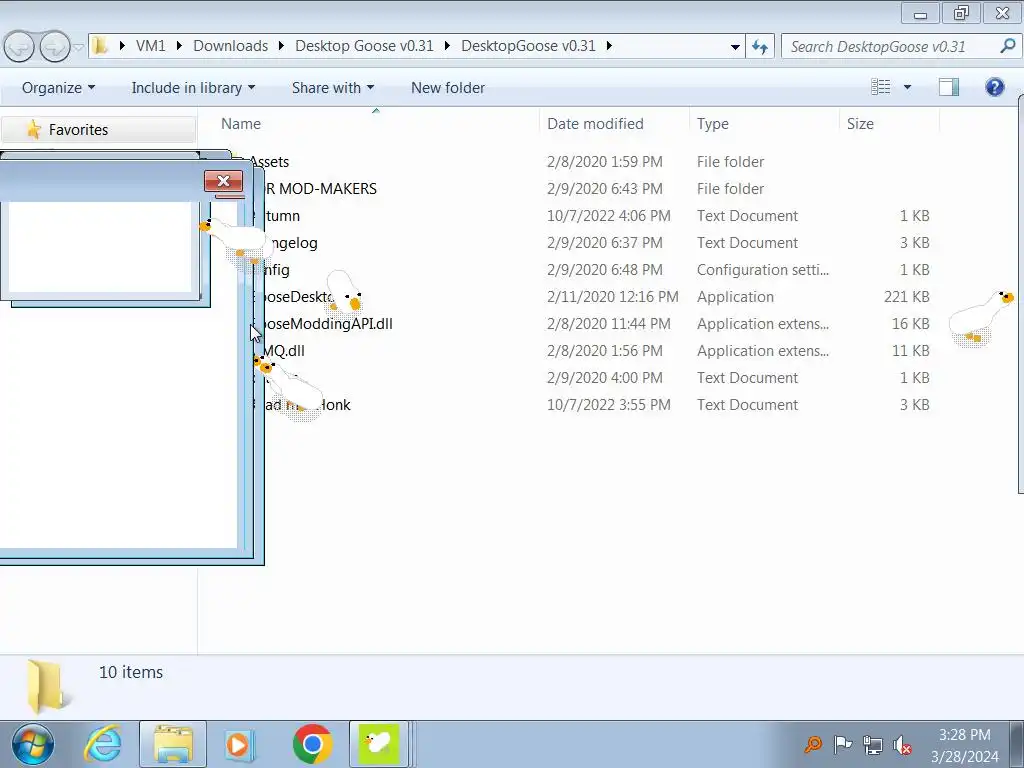The height and width of the screenshot is (768, 1024).
Task: Click DesktopGoose v0.31 final breadcrumb segment
Action: [x=528, y=46]
